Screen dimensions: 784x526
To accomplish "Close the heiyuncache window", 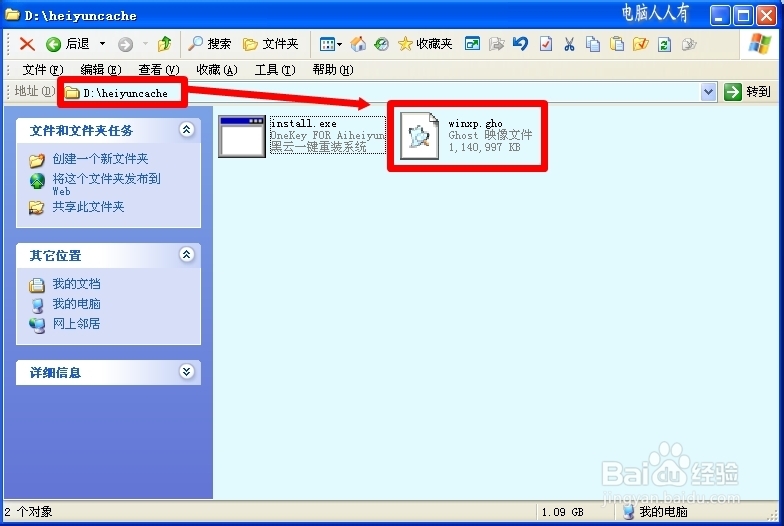I will [x=766, y=16].
